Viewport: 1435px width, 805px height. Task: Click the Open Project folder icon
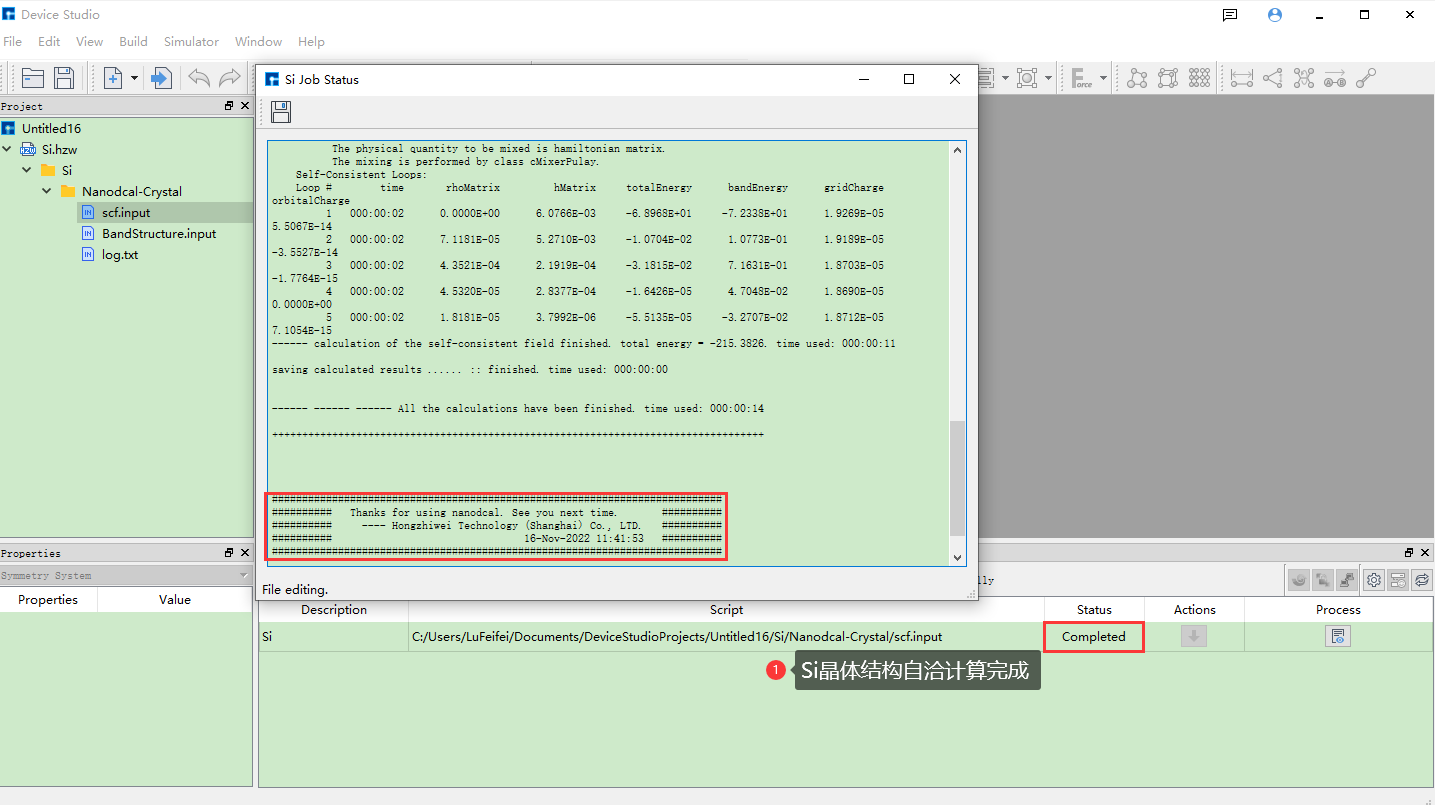coord(33,78)
